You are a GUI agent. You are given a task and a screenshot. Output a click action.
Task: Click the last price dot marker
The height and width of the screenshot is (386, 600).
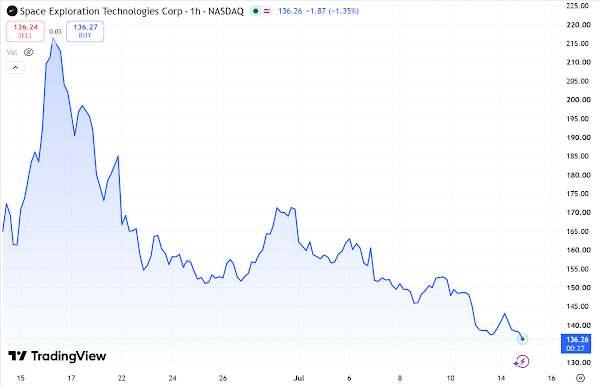point(522,339)
